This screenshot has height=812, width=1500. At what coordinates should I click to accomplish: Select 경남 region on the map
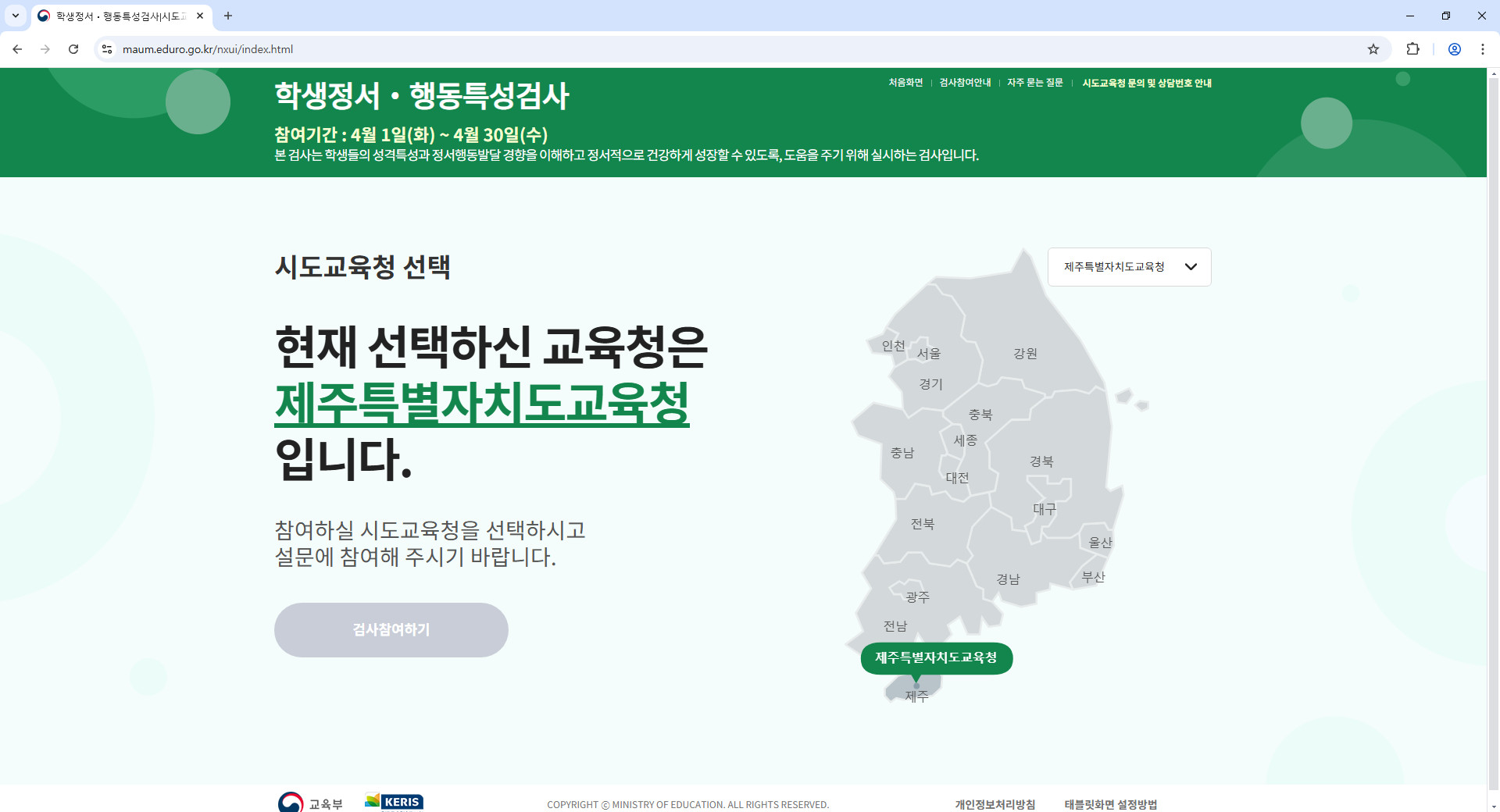click(x=1009, y=579)
